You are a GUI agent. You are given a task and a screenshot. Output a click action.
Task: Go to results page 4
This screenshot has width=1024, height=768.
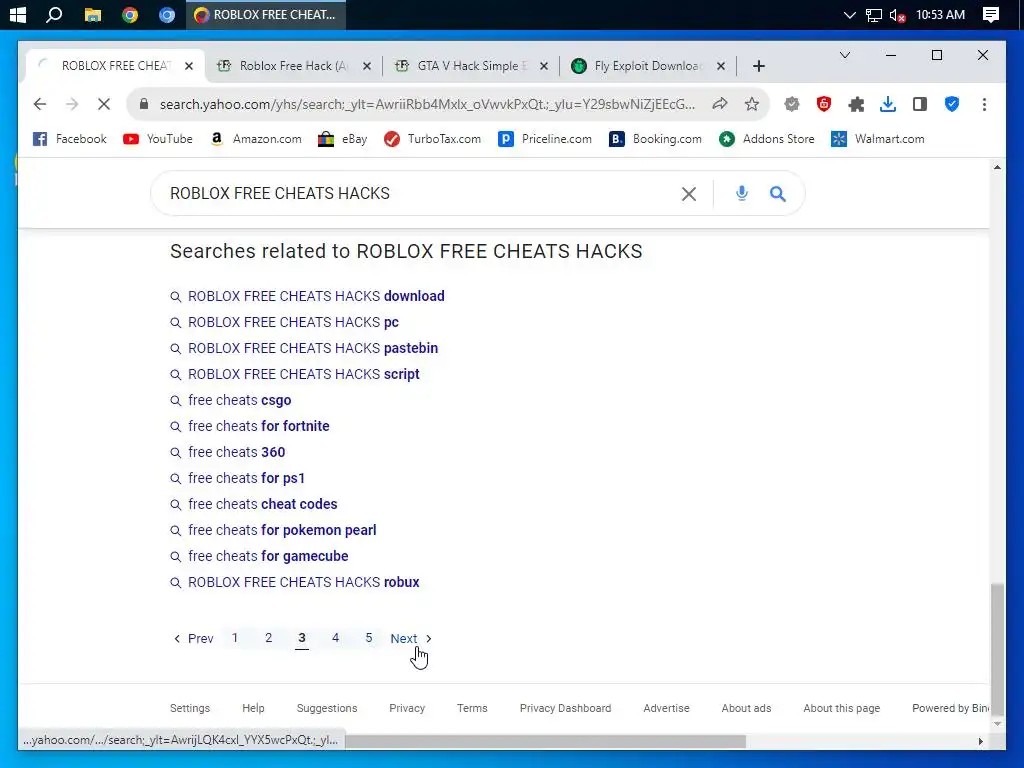[335, 638]
